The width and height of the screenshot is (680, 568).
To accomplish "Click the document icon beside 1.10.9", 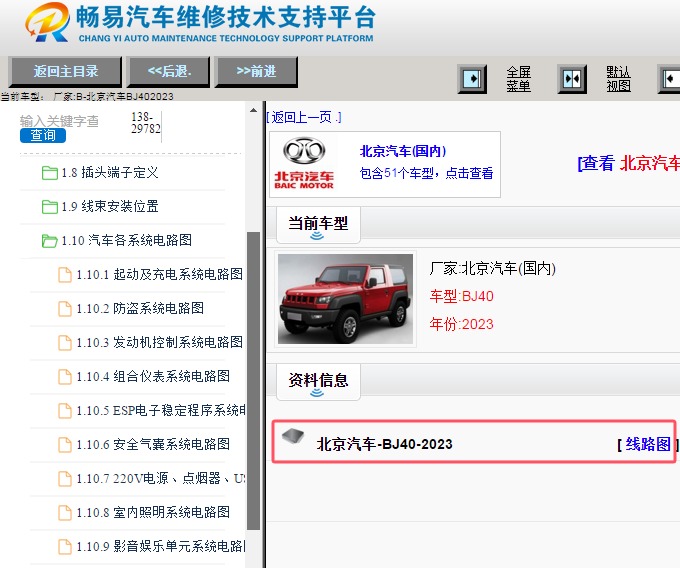I will 65,547.
